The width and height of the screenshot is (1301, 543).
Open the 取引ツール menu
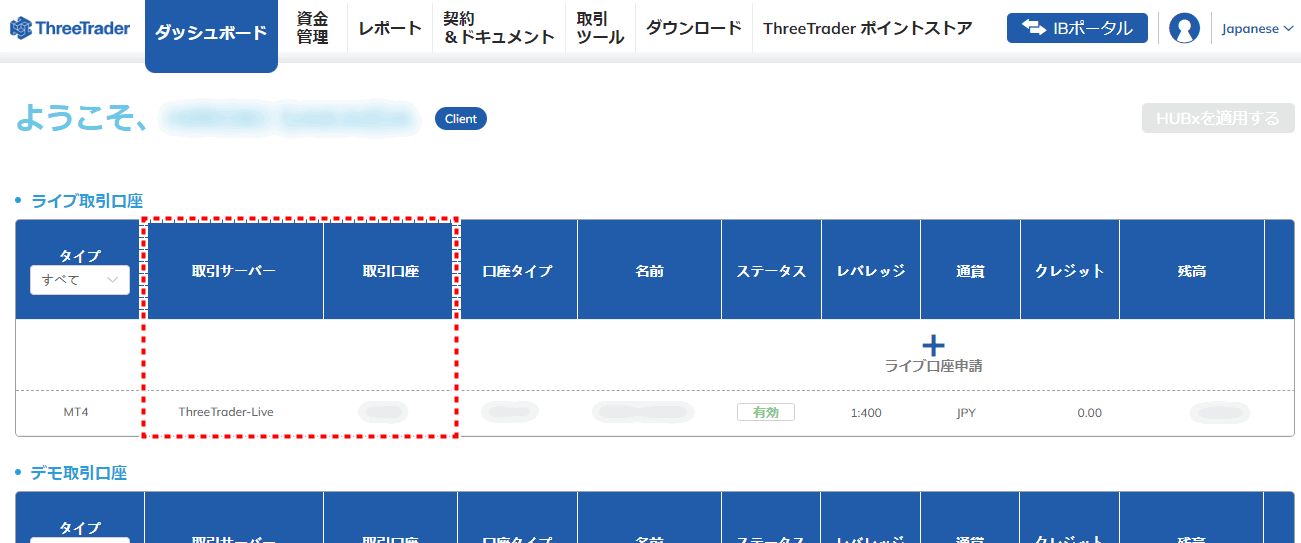point(600,28)
